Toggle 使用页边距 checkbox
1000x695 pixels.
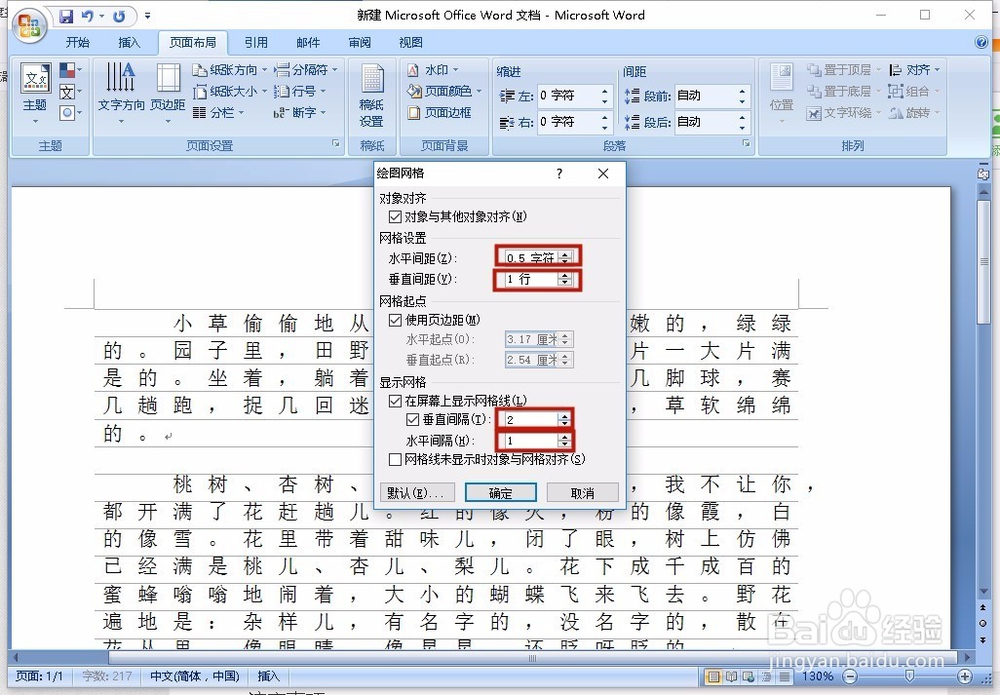point(395,320)
